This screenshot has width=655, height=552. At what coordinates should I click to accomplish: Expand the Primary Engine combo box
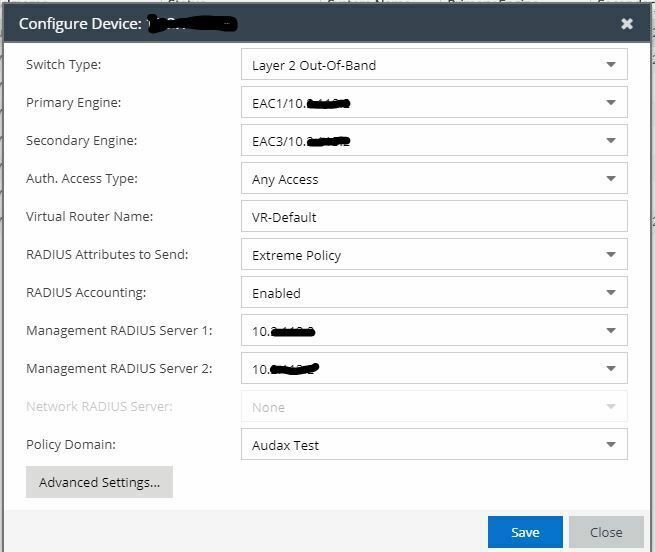pyautogui.click(x=610, y=103)
